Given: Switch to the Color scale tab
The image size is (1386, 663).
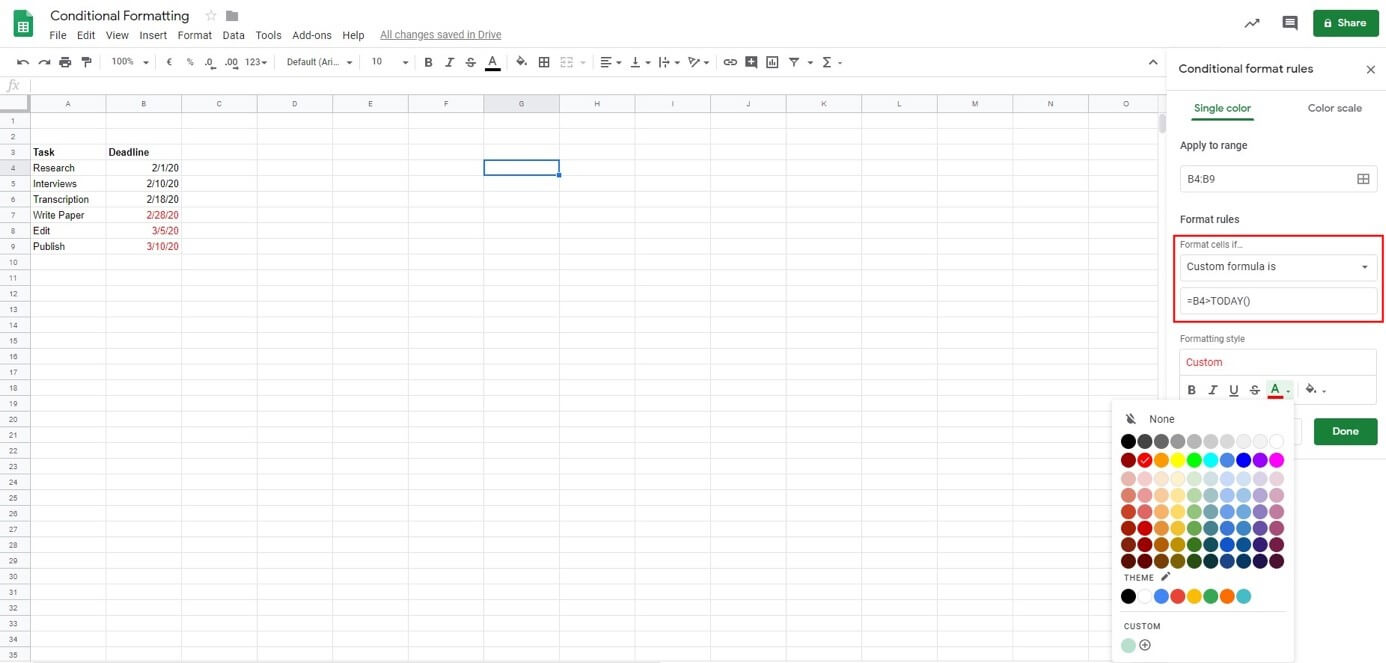Looking at the screenshot, I should point(1334,108).
